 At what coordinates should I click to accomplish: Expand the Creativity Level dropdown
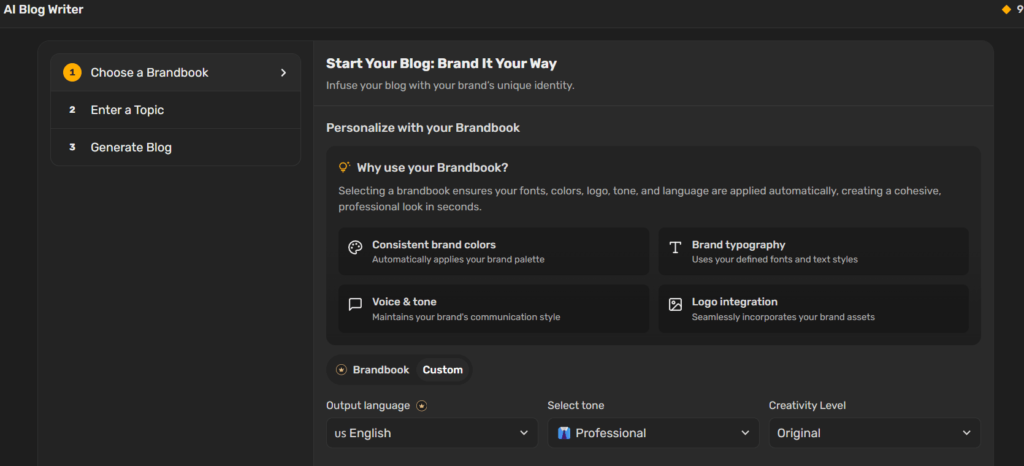coord(874,433)
